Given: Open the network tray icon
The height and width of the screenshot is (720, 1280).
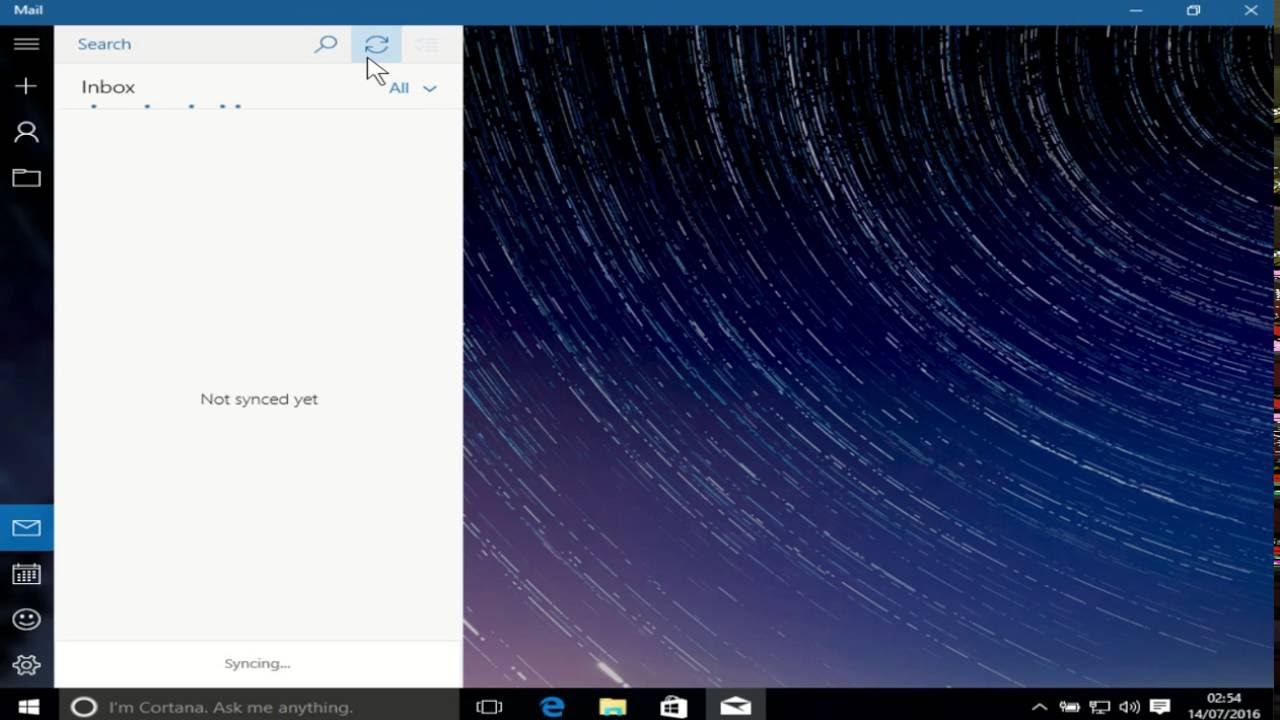Looking at the screenshot, I should 1100,707.
